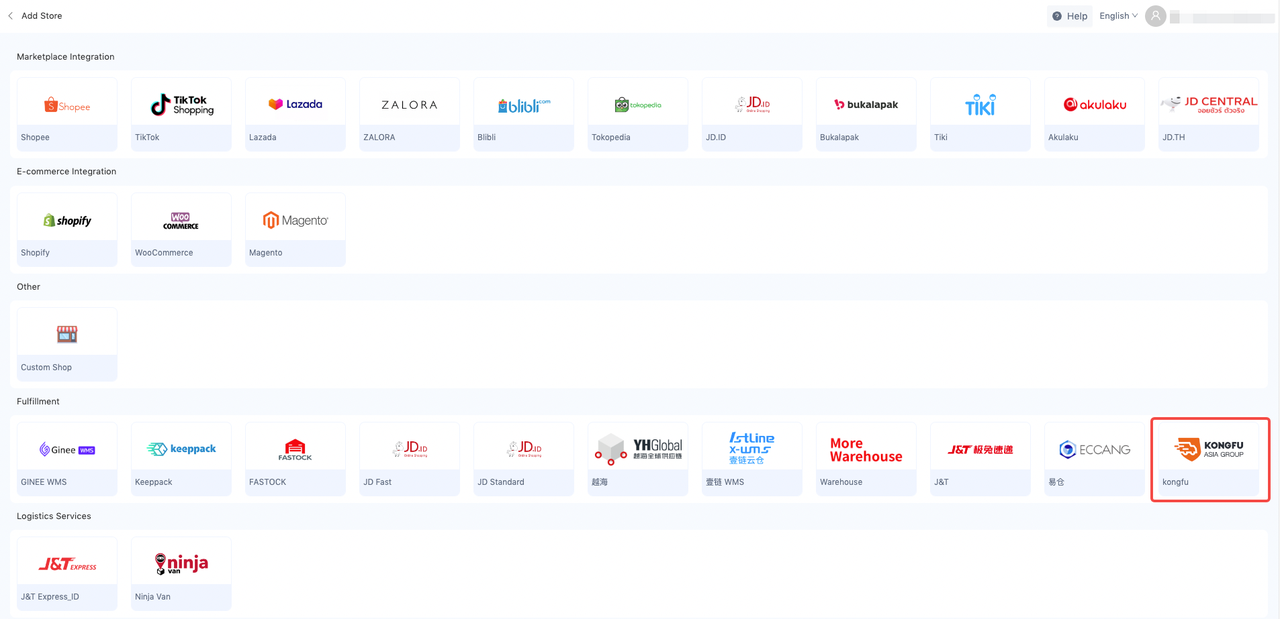The image size is (1280, 619).
Task: Choose the Blibli logo
Action: point(523,104)
